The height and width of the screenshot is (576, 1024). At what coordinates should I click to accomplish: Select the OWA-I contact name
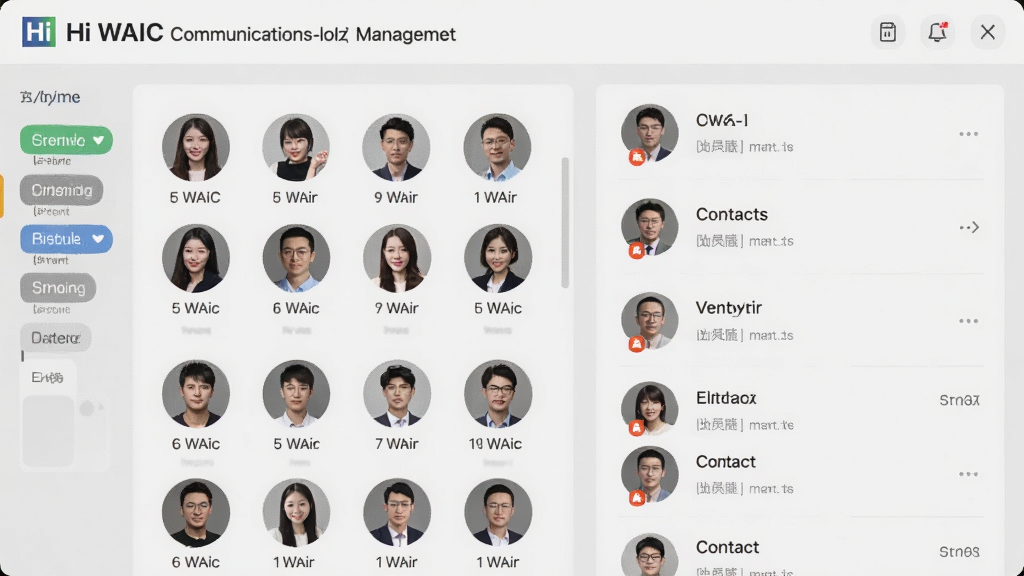click(x=722, y=120)
